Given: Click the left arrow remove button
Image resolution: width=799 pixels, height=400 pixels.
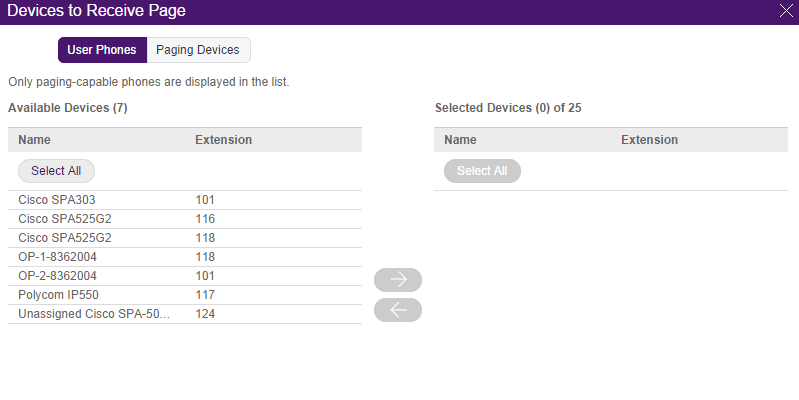Looking at the screenshot, I should point(398,310).
